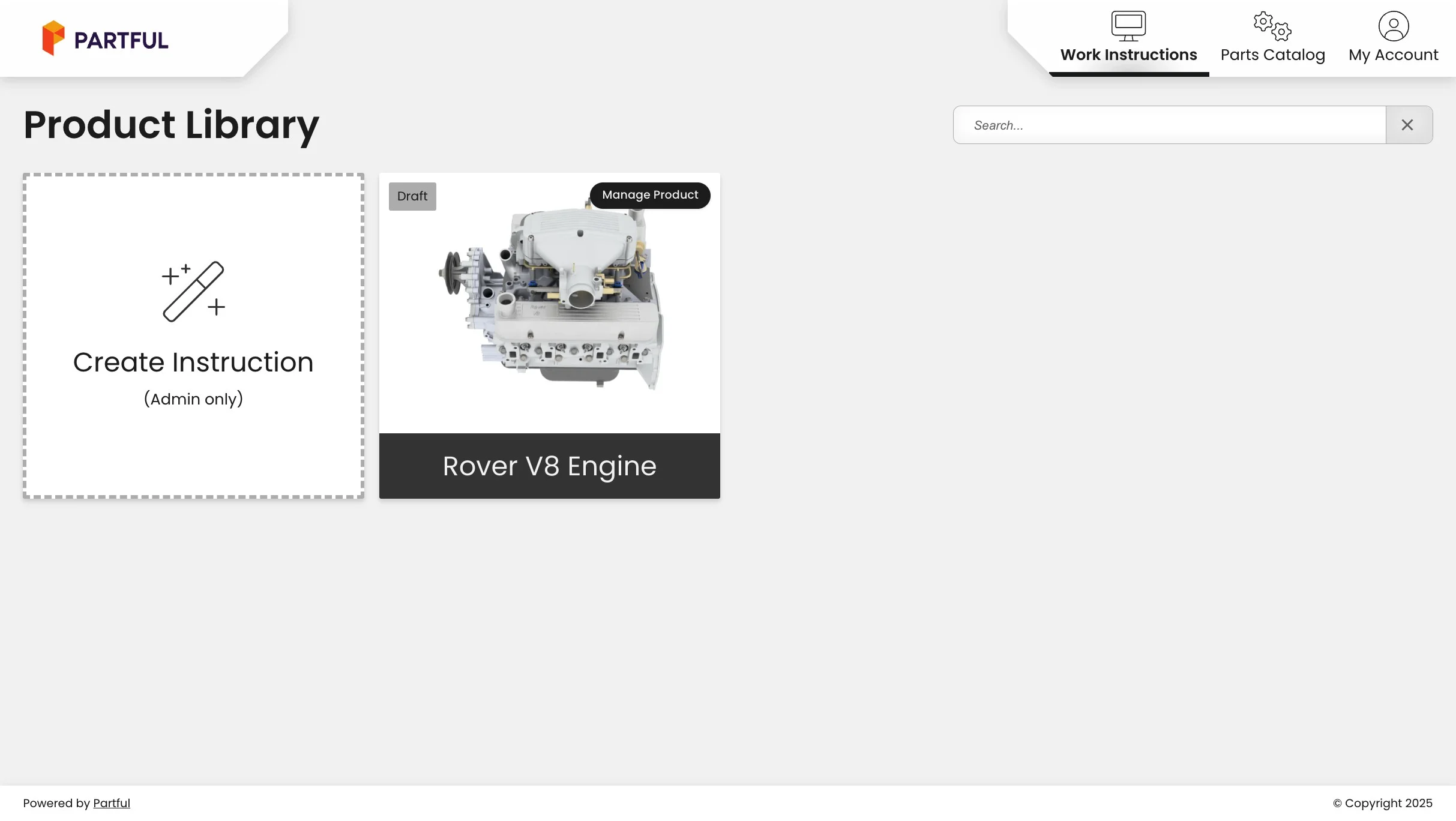1456x821 pixels.
Task: Switch to the Parts Catalog tab
Action: 1272,55
